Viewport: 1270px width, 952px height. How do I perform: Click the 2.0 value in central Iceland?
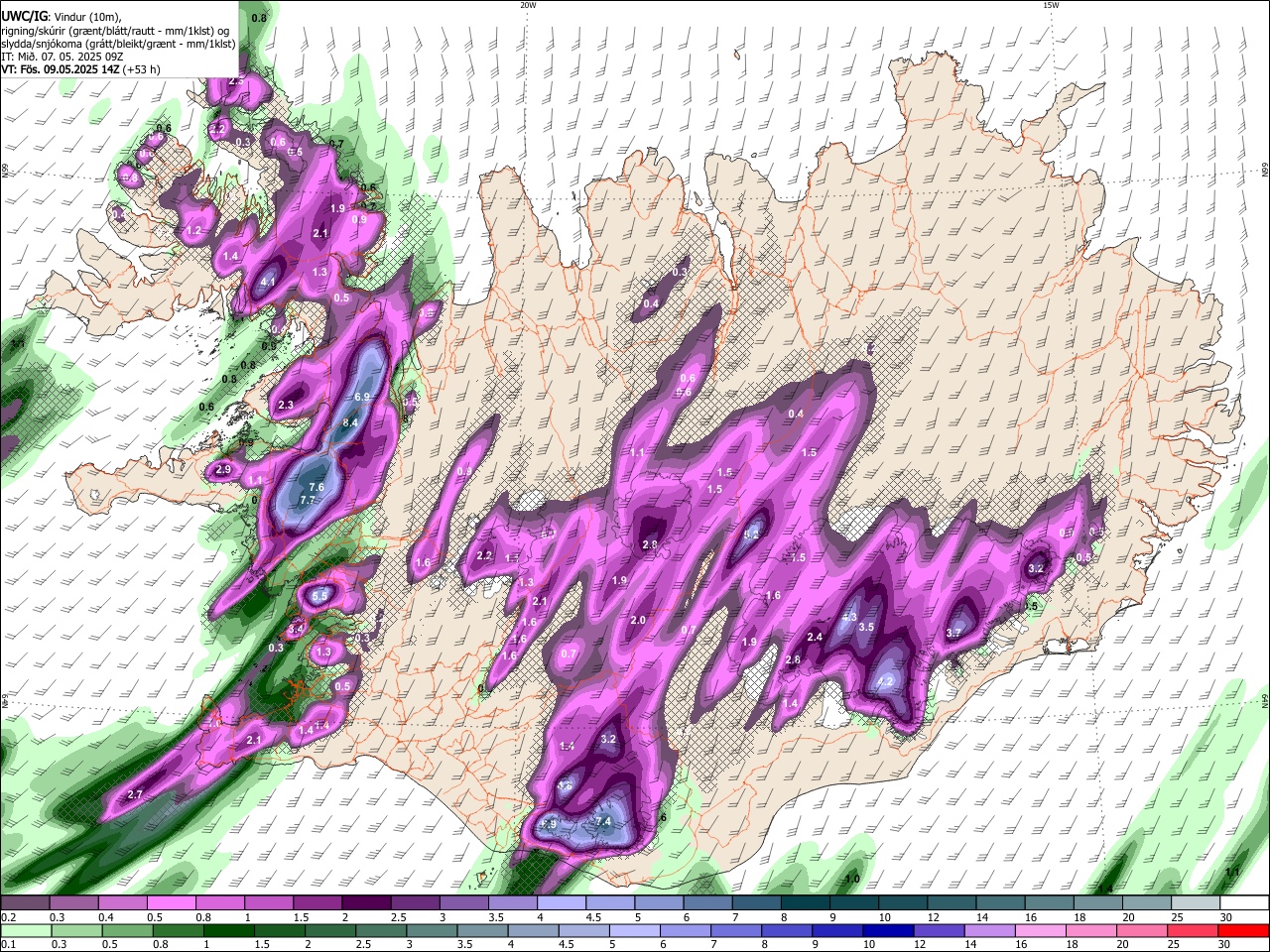click(x=638, y=621)
